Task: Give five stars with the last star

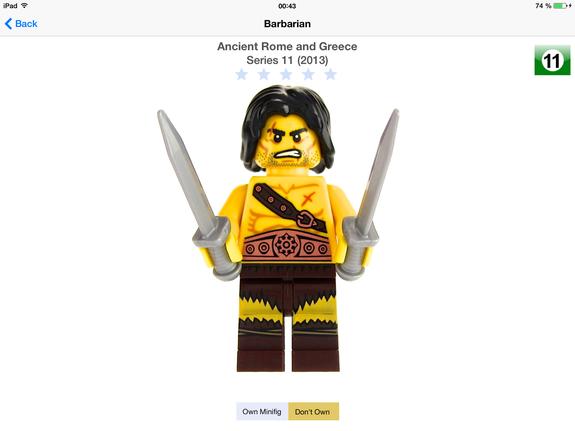Action: pyautogui.click(x=330, y=74)
